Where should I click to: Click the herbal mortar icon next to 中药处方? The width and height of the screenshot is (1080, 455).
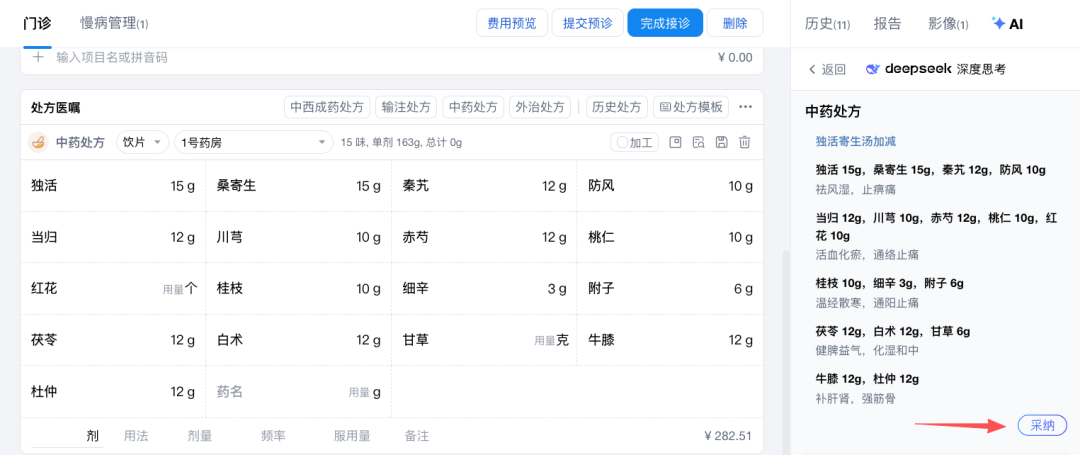click(37, 142)
